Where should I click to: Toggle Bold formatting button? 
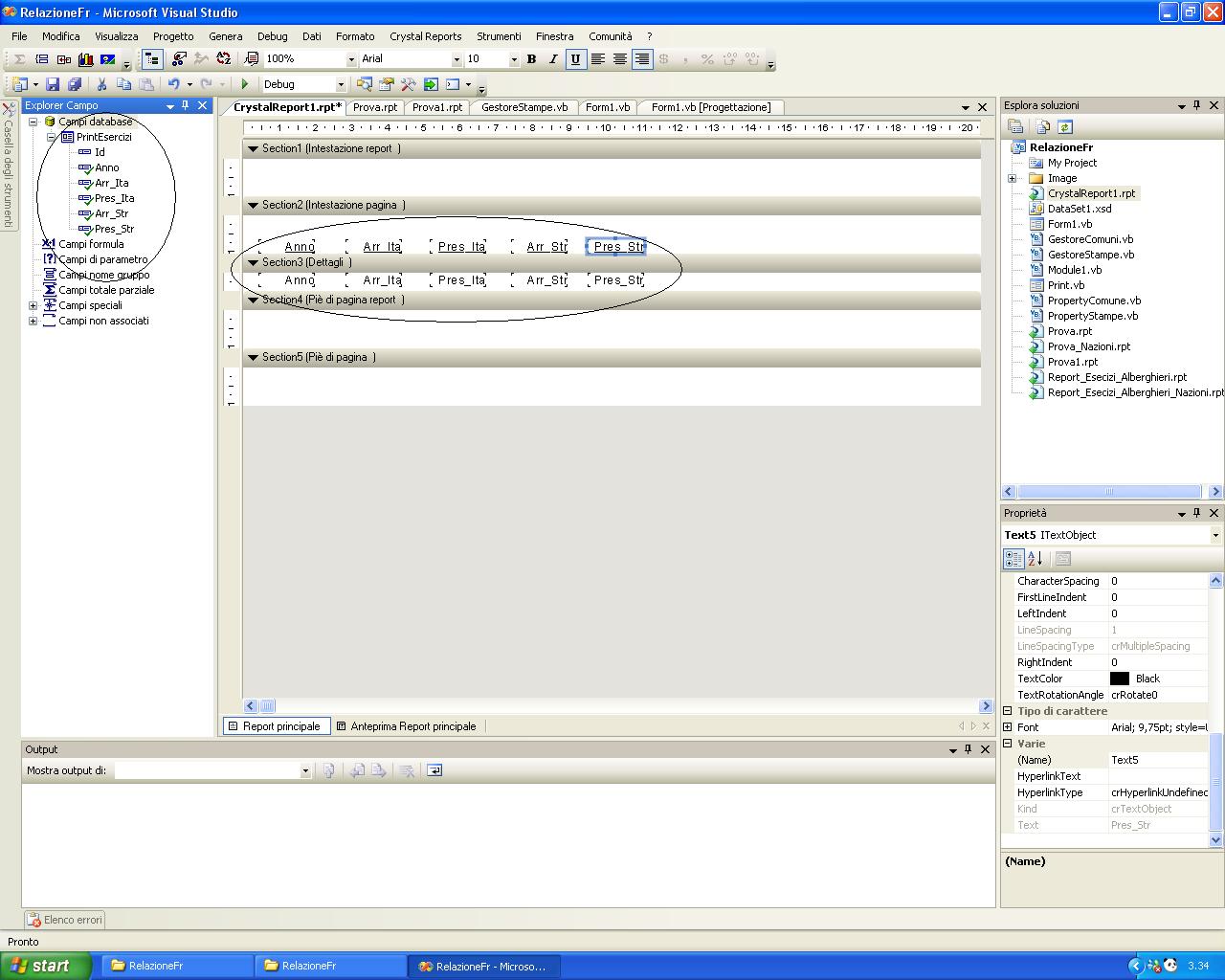point(531,59)
